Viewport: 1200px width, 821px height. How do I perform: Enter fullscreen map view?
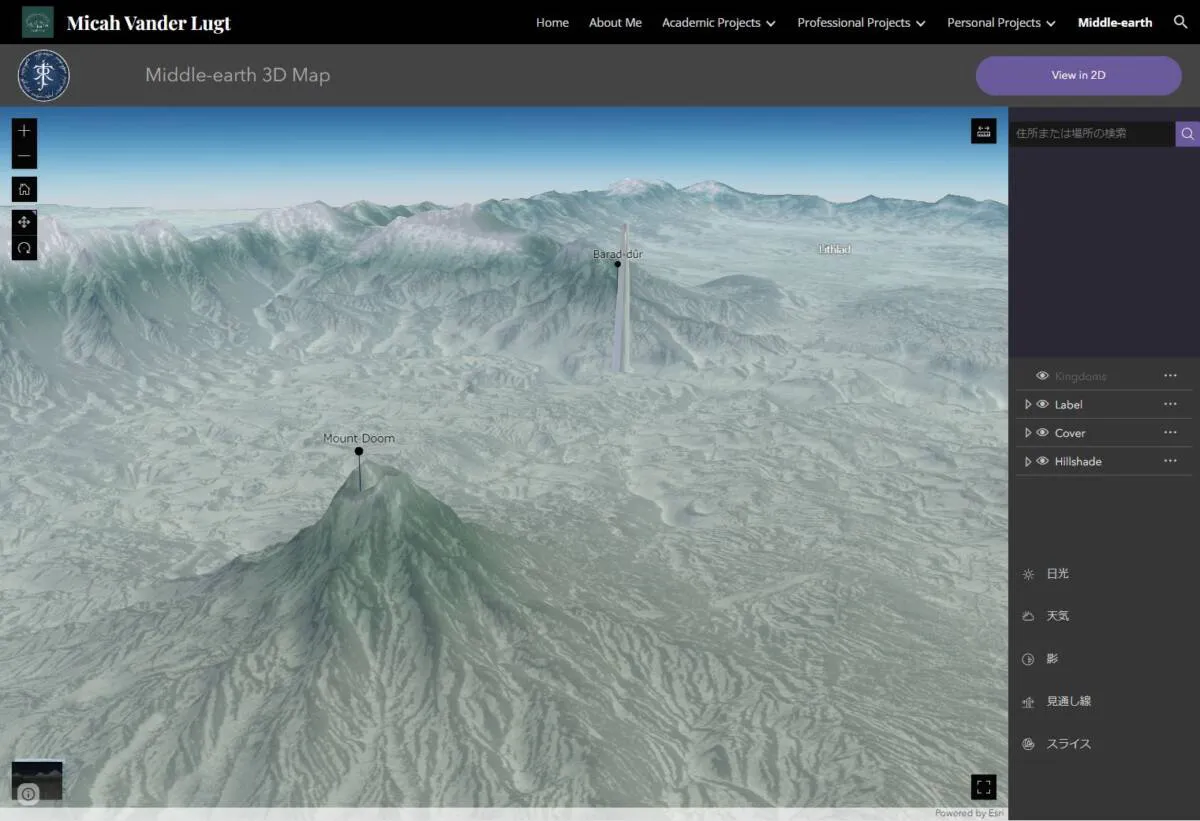(983, 787)
